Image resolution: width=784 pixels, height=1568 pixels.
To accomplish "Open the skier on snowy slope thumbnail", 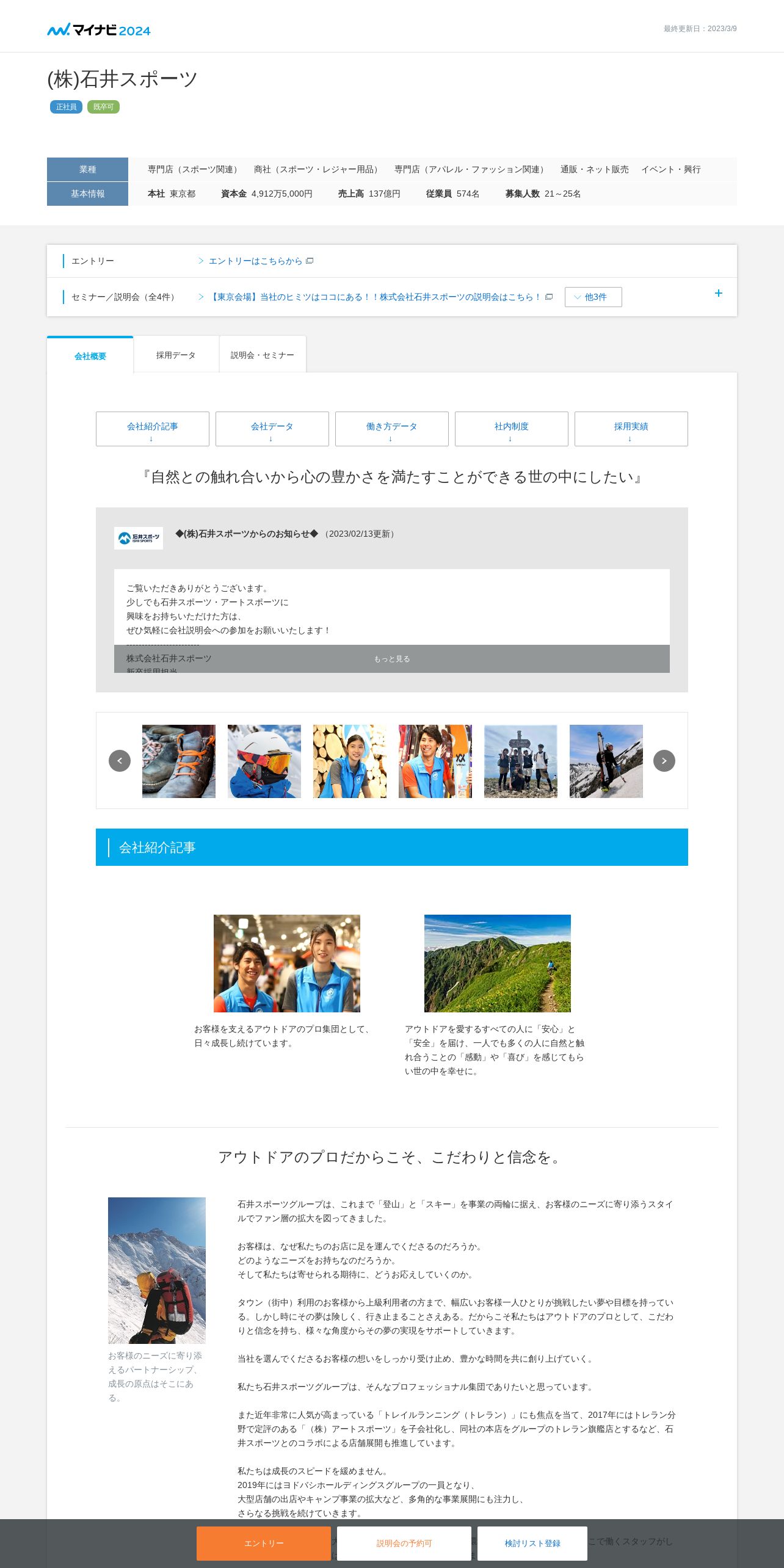I will point(606,761).
